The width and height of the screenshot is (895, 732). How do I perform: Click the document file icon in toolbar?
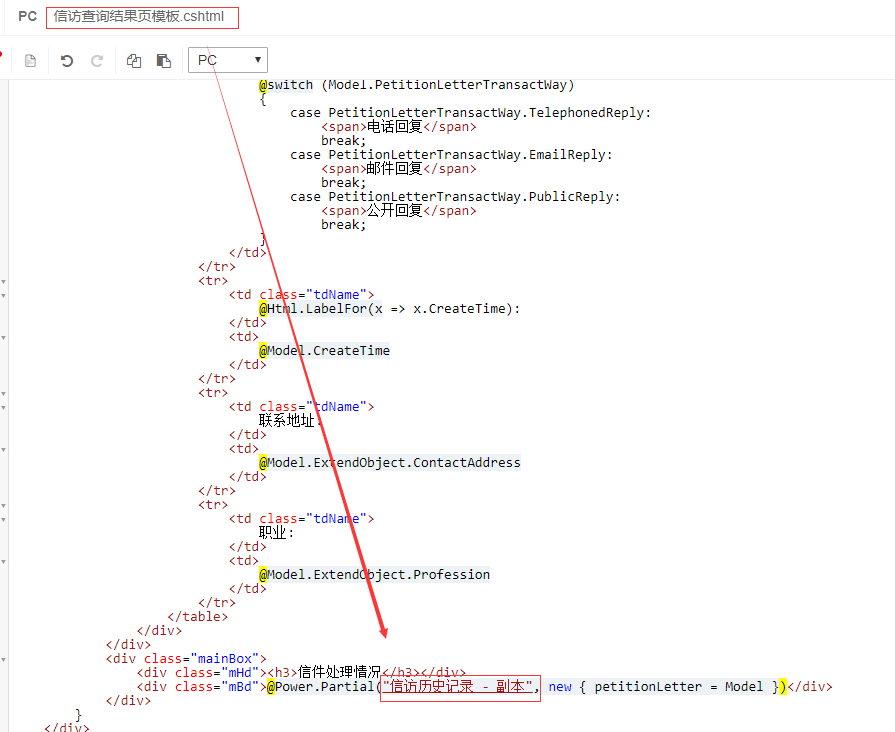(x=30, y=61)
